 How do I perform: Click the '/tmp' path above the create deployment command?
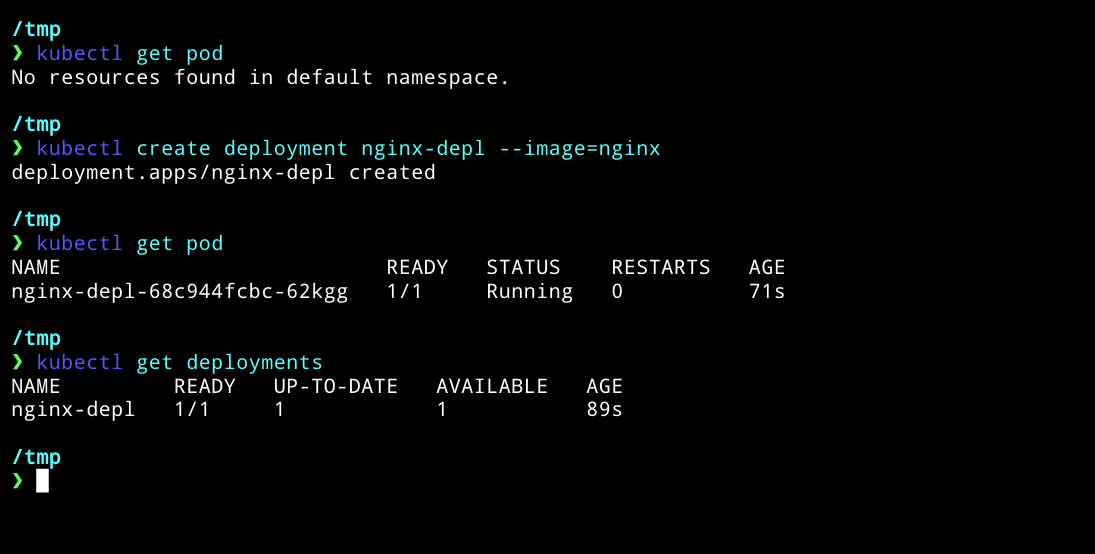(x=36, y=125)
